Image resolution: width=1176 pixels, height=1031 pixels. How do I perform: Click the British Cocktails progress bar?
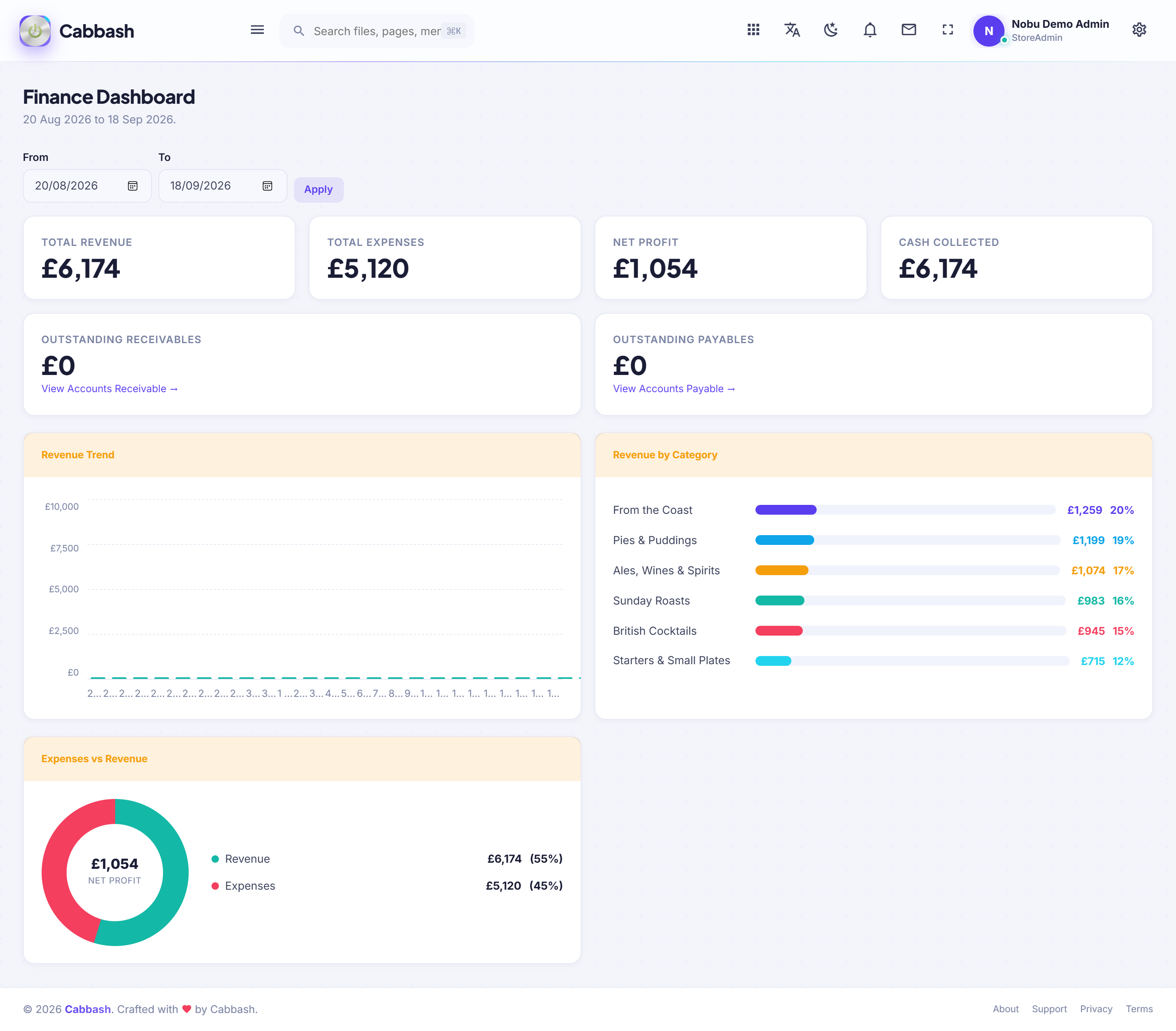coord(910,631)
